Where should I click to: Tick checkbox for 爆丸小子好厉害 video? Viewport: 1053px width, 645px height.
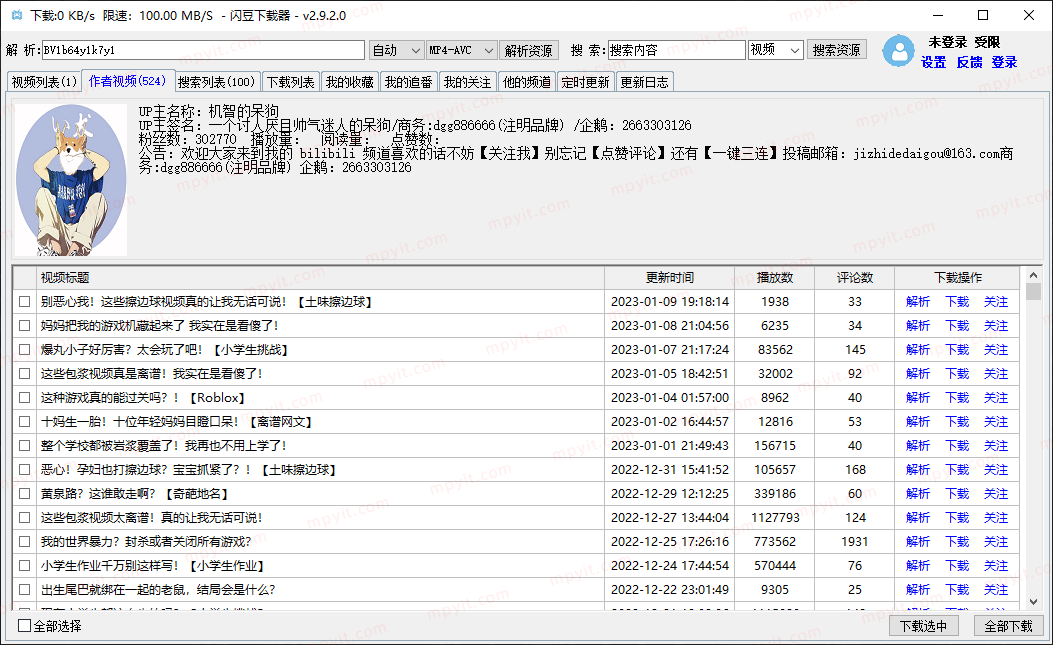tap(25, 349)
